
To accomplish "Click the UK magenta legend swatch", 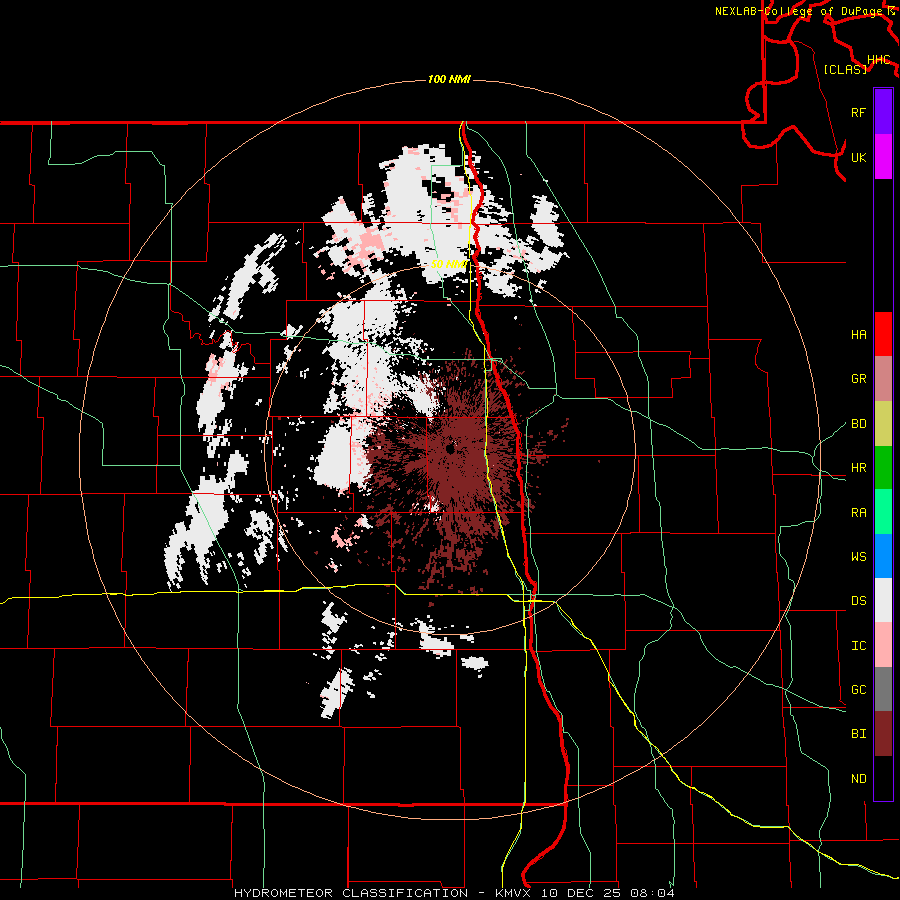I will 883,157.
